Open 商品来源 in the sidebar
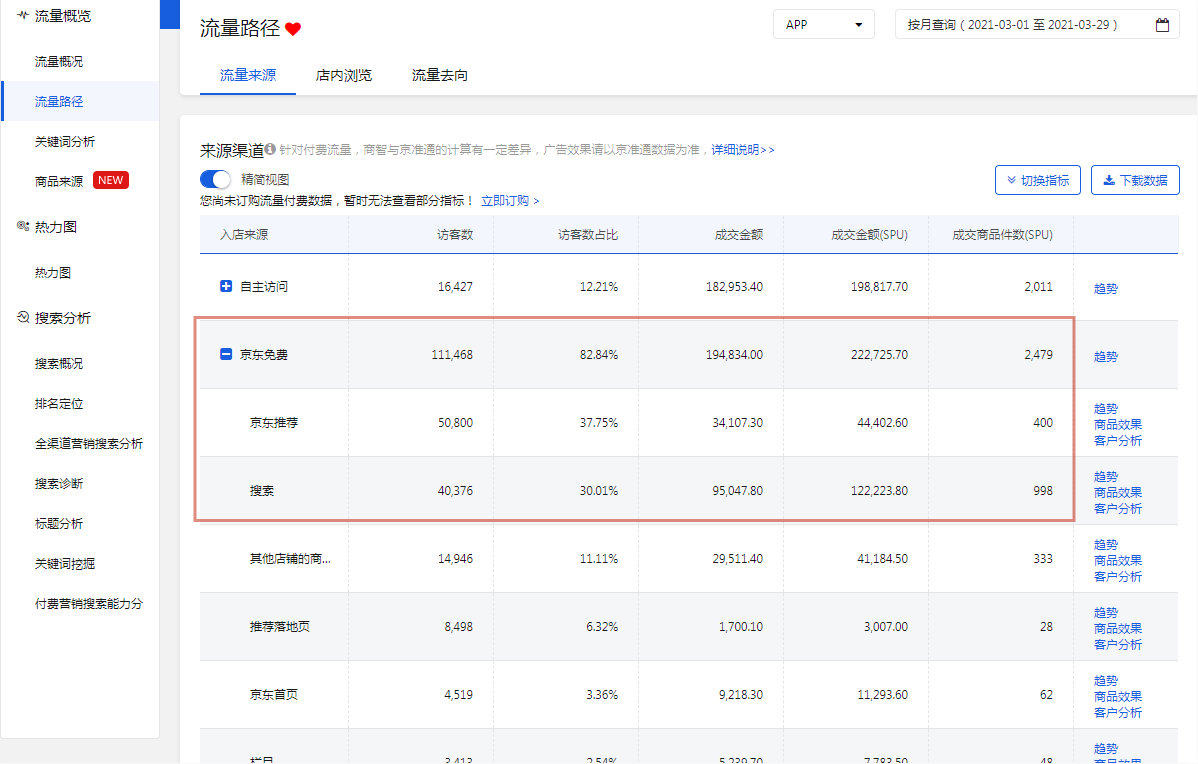Viewport: 1198px width, 764px height. (59, 181)
